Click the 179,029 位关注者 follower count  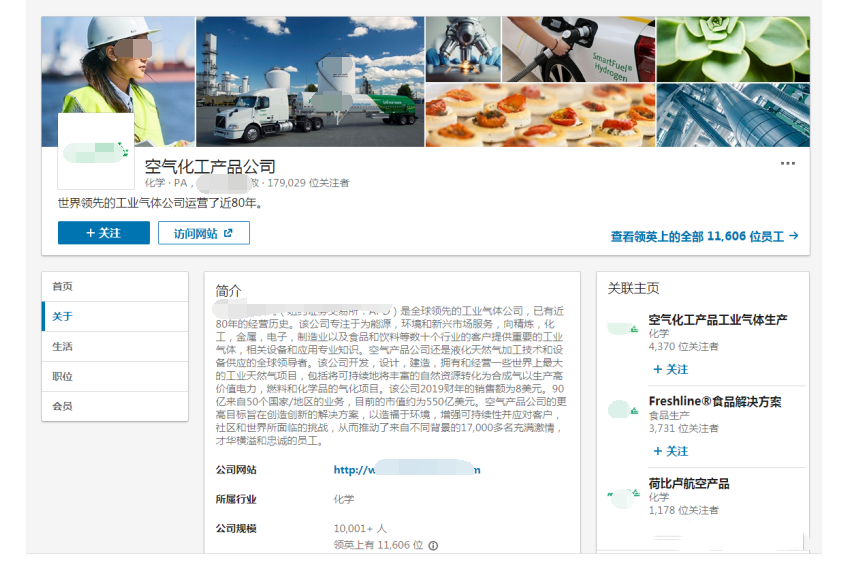308,183
